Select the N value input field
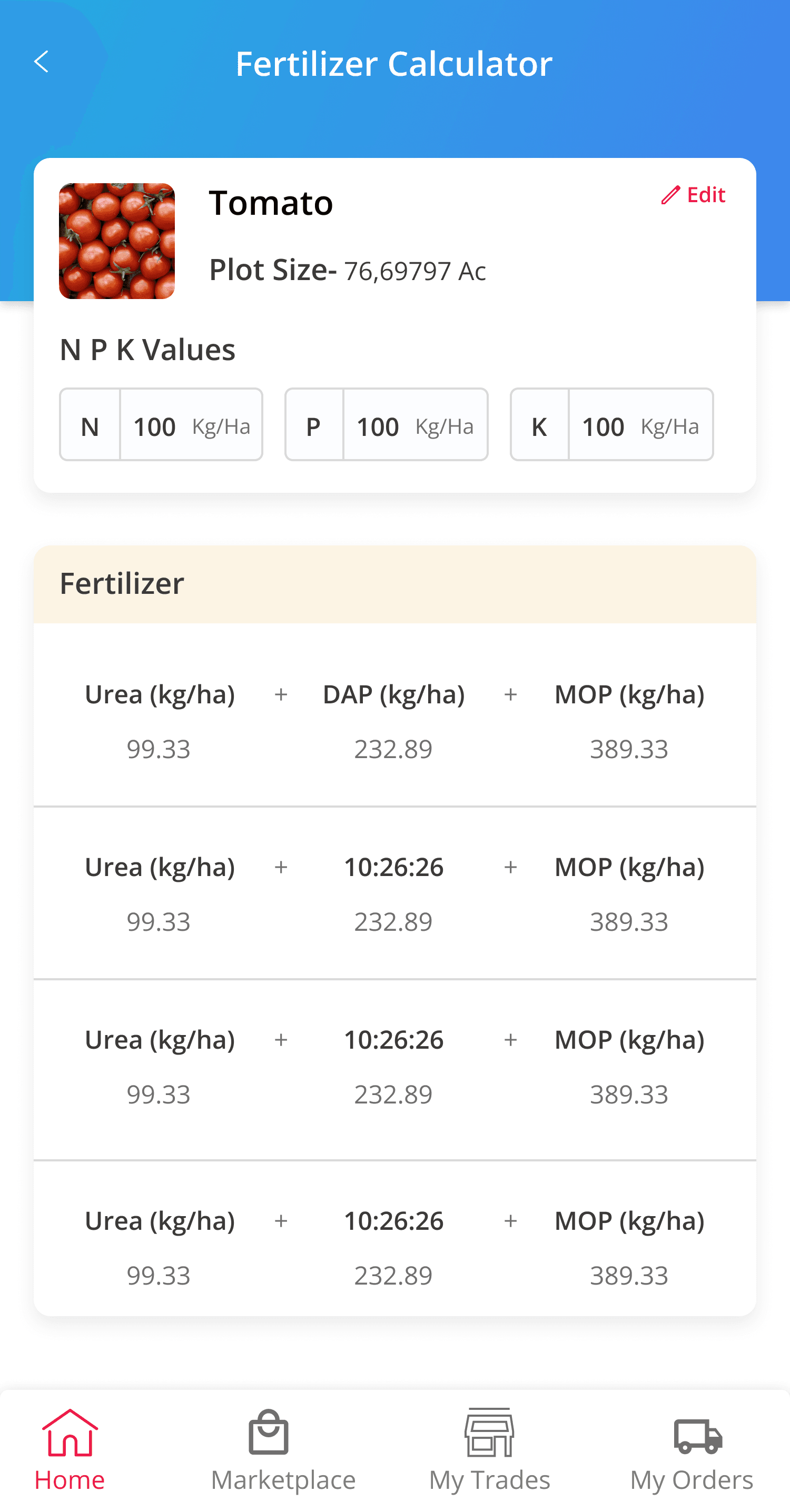The width and height of the screenshot is (790, 1512). [191, 425]
